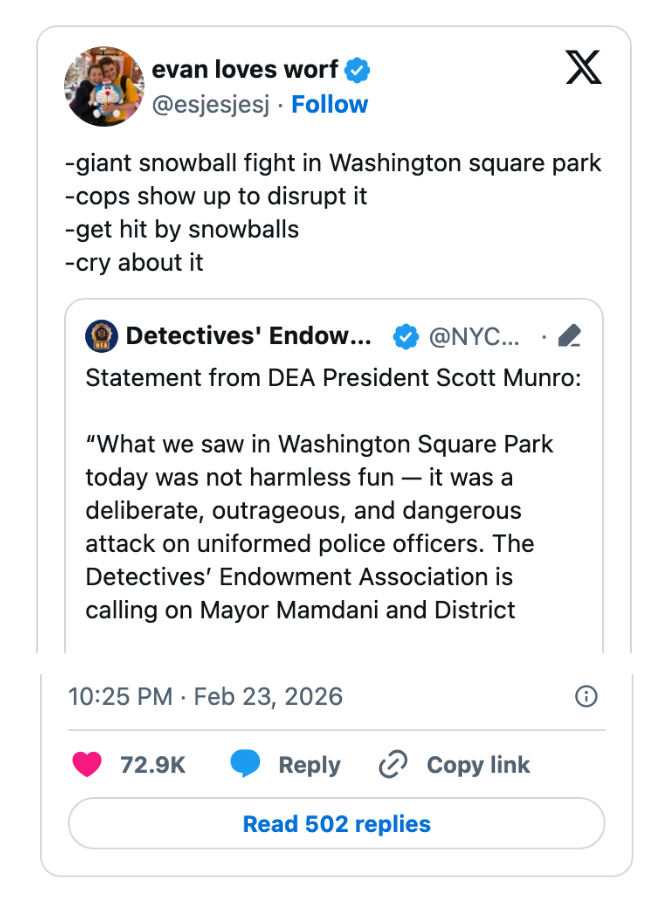Viewport: 672px width, 918px height.
Task: Follow the @esjesjesj account
Action: 329,104
